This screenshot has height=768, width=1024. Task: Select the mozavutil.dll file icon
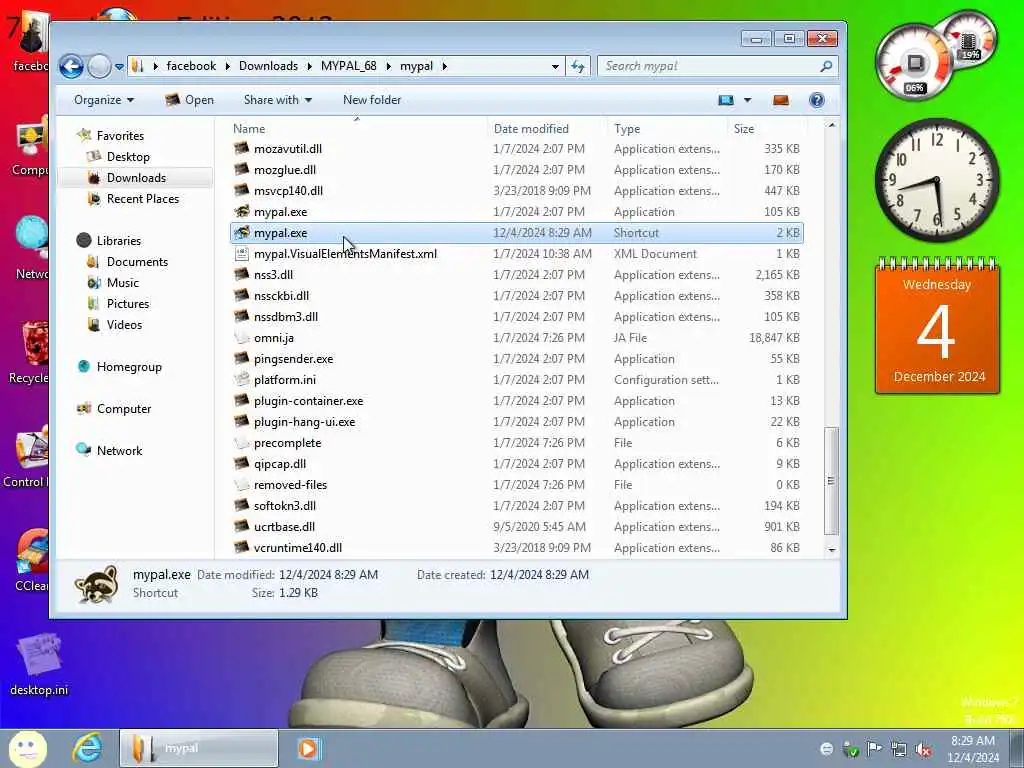coord(242,148)
